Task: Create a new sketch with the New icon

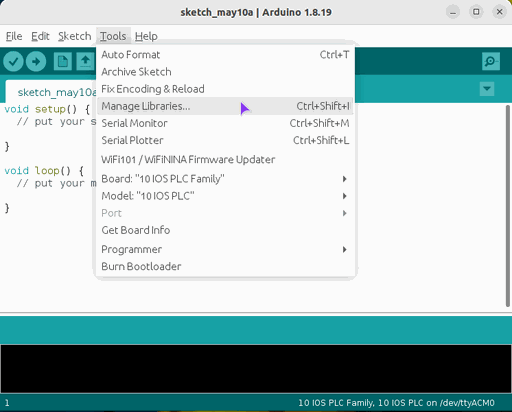Action: tap(63, 62)
